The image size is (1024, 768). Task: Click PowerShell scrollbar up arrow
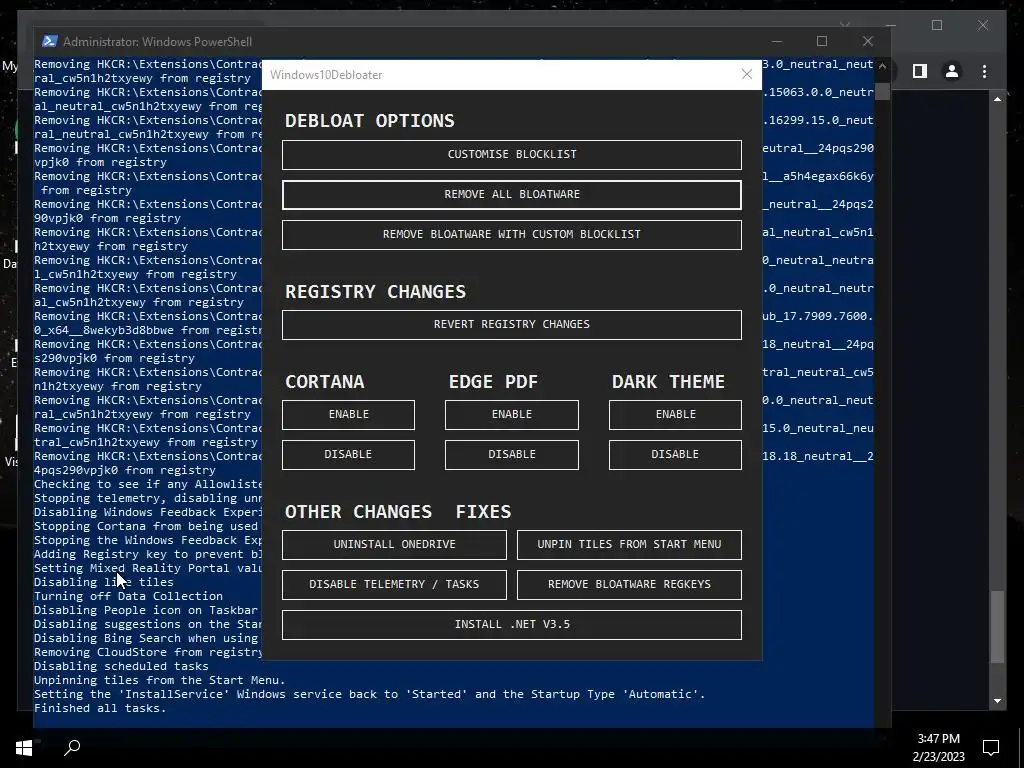pos(882,65)
